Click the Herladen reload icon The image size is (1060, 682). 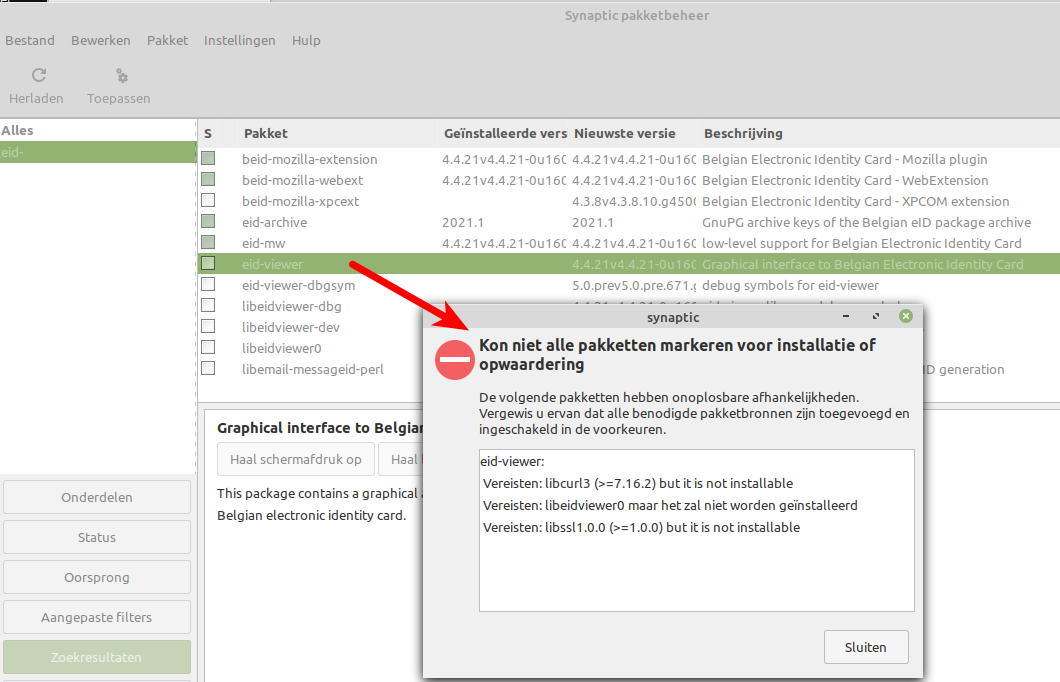pos(39,75)
